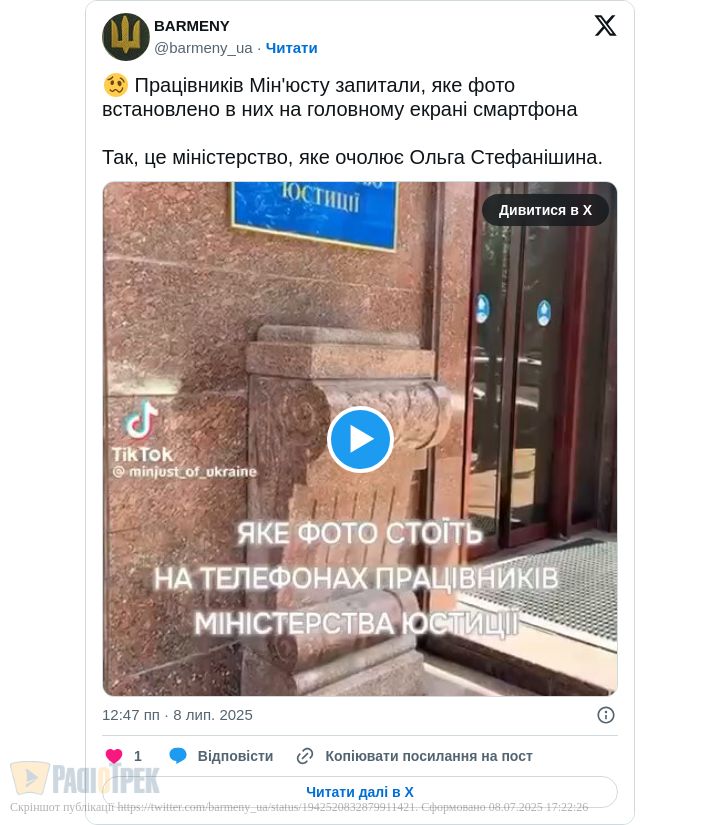Screen dimensions: 720x825
Task: Click the BARMENY trident profile avatar
Action: pos(126,37)
